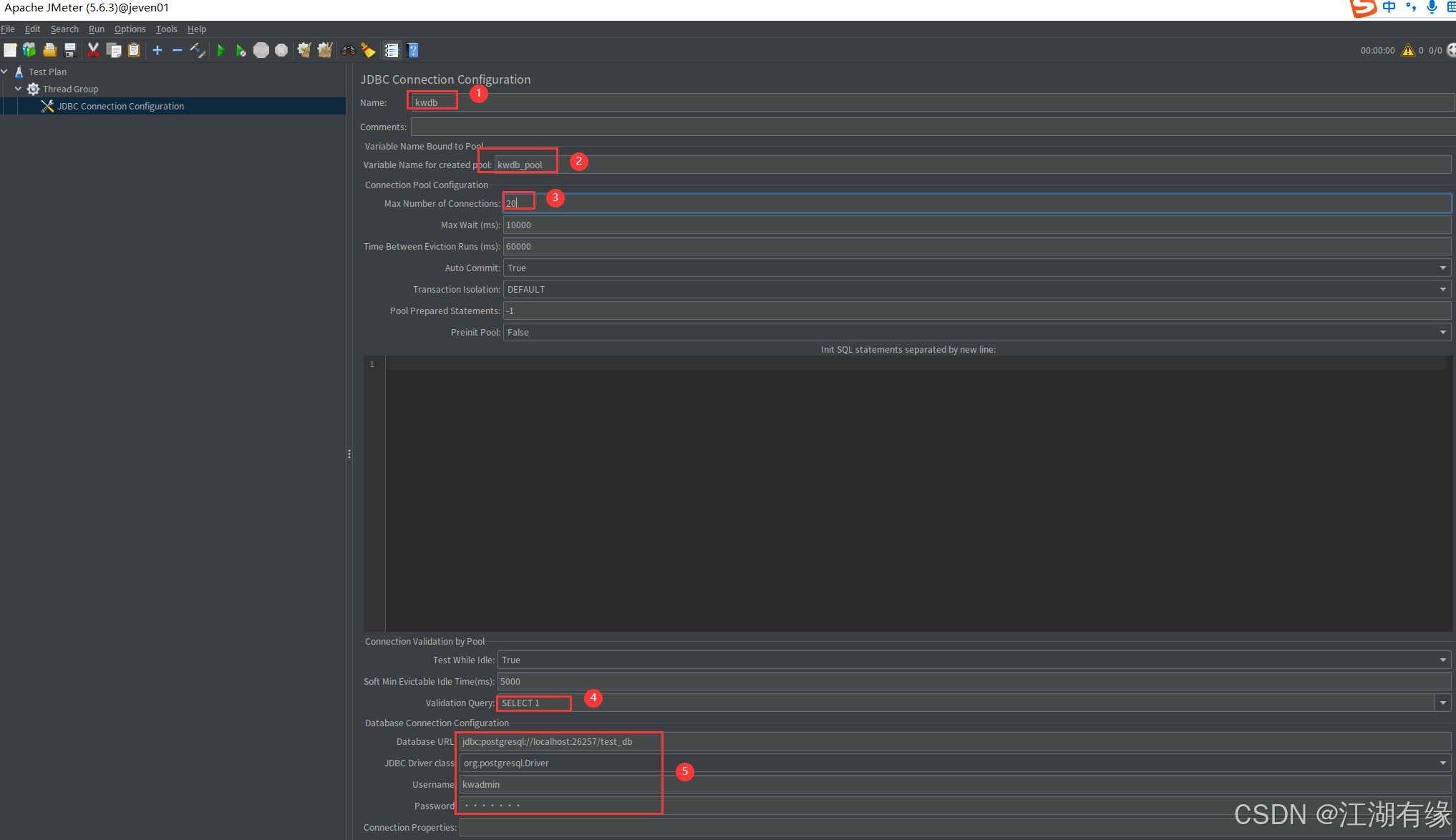
Task: Click the Start test green play icon
Action: click(x=220, y=50)
